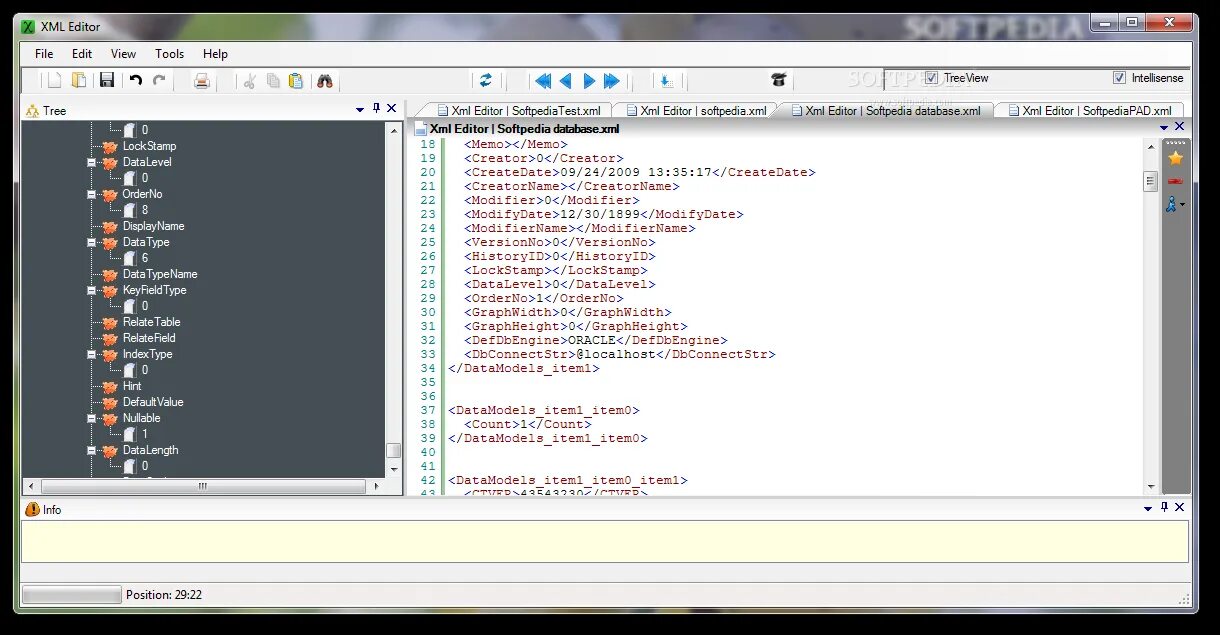The height and width of the screenshot is (635, 1220).
Task: Close the Info panel
Action: click(x=1180, y=508)
